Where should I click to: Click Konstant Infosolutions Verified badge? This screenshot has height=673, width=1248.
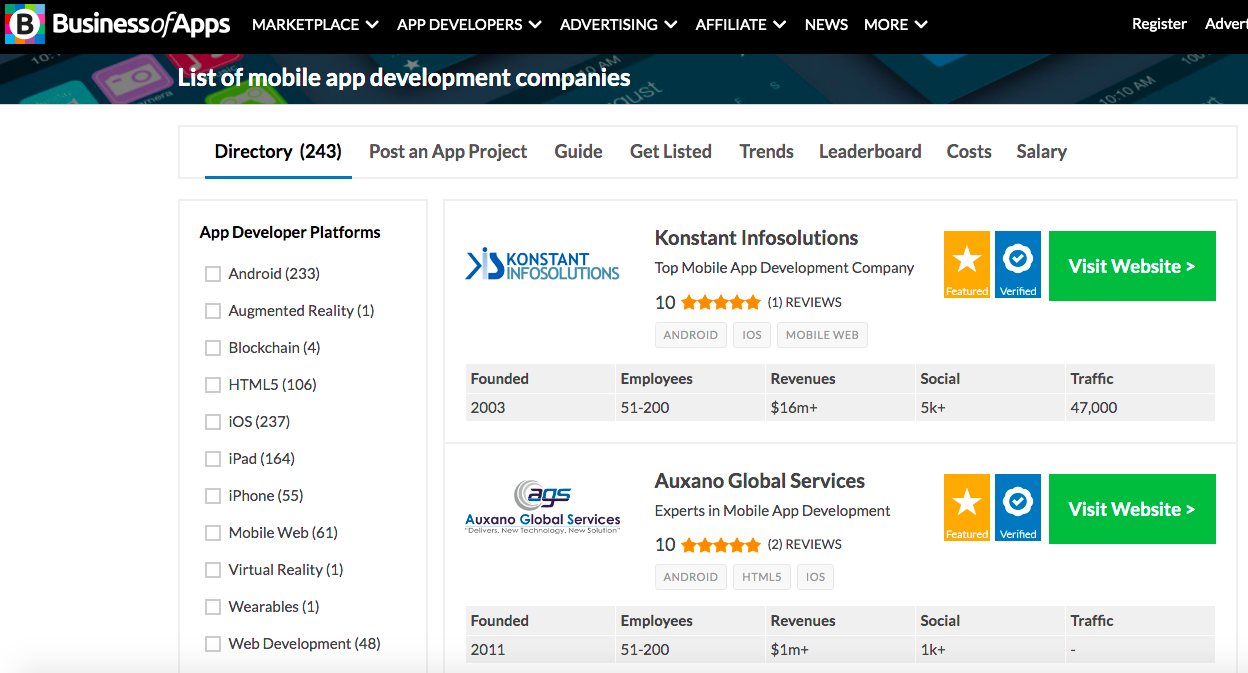click(x=1018, y=265)
